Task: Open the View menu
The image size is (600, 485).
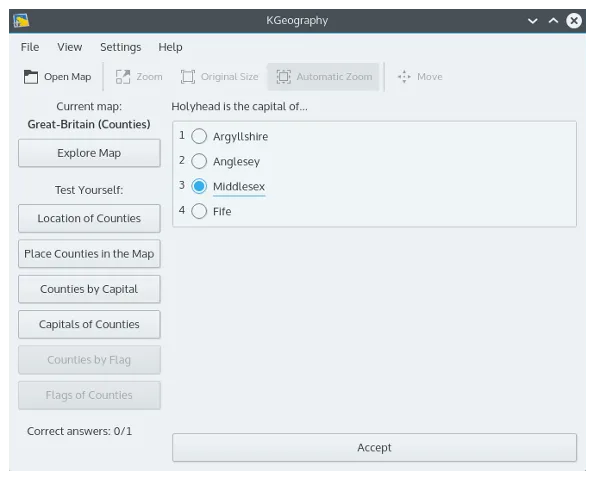Action: [x=70, y=47]
